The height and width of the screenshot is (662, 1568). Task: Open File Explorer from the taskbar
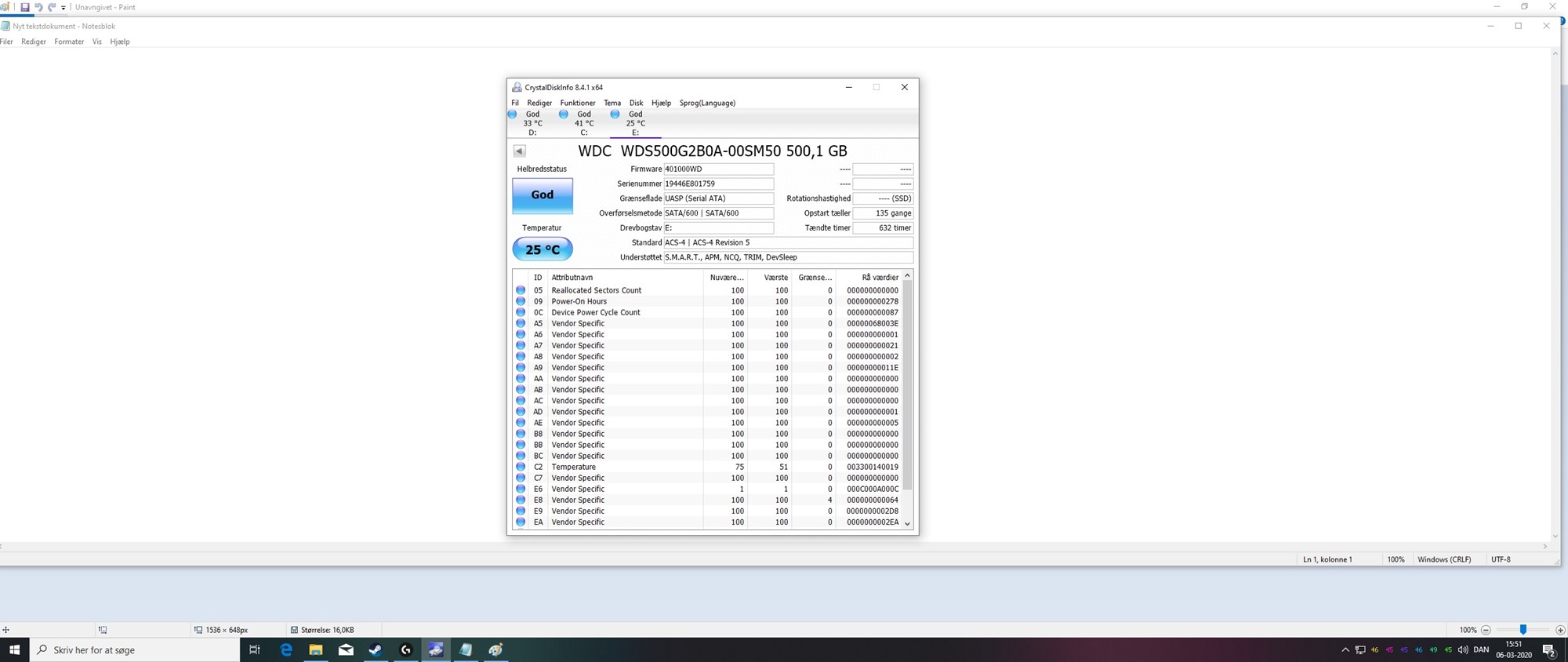point(316,649)
